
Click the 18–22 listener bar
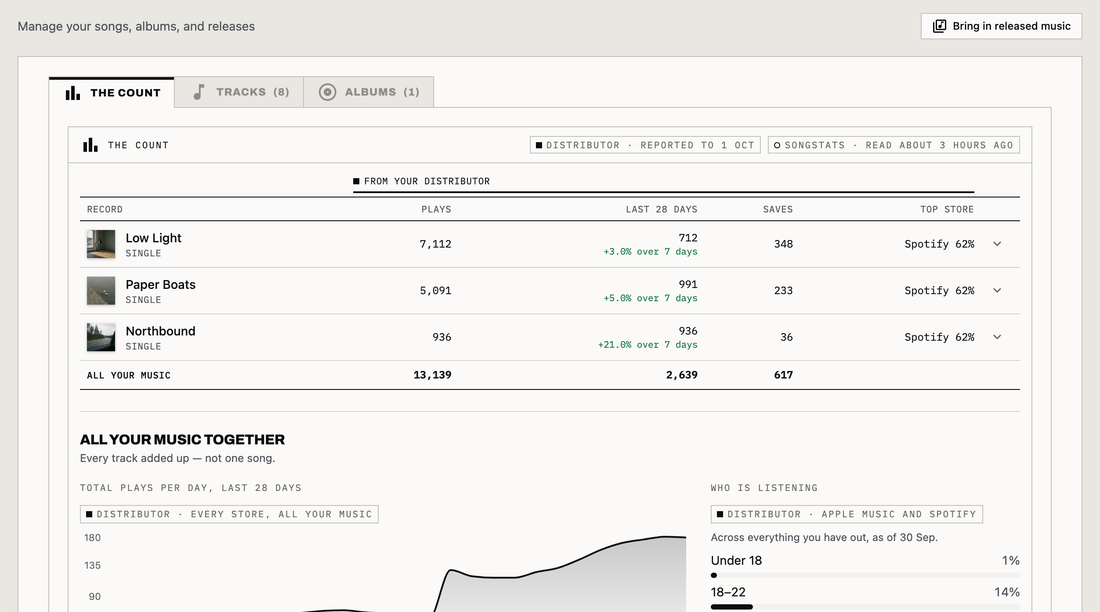[x=865, y=607]
